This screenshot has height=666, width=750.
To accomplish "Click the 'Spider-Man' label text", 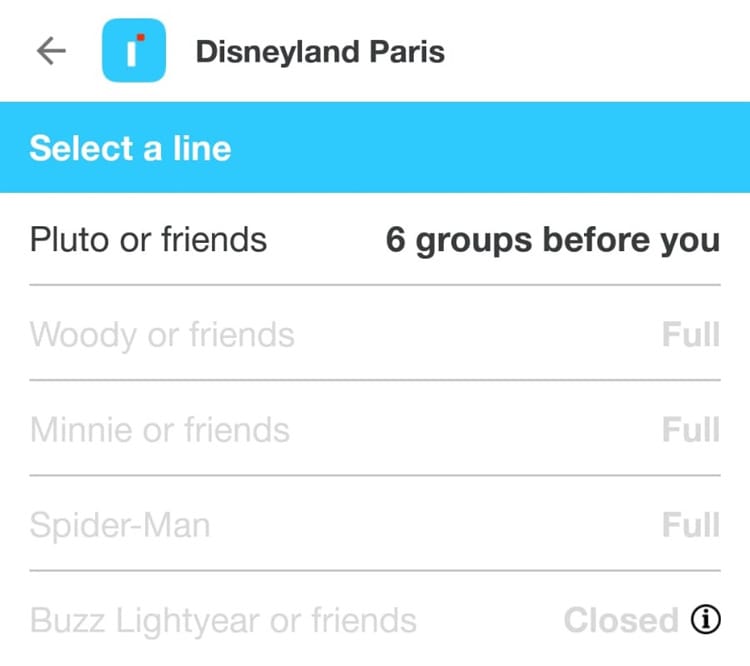I will click(x=120, y=525).
